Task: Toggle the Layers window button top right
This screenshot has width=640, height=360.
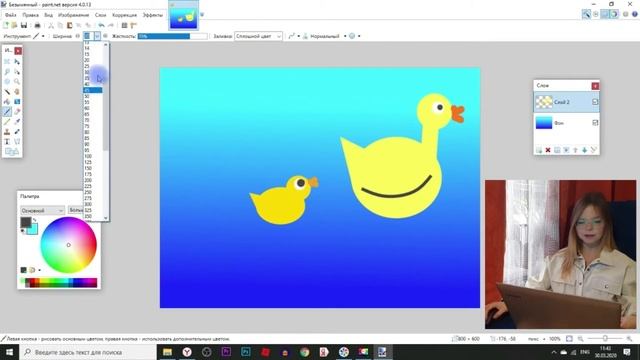Action: tap(605, 14)
